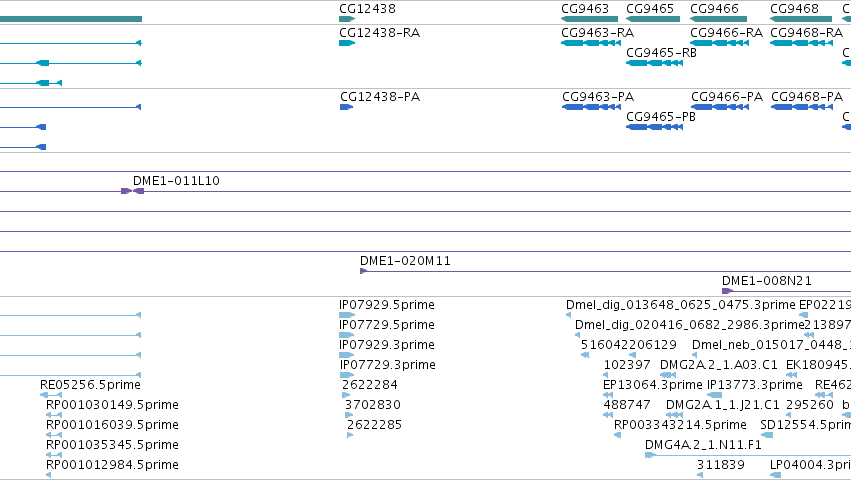Viewport: 851px width, 480px height.
Task: Select the CG9465-RB transcript glyph
Action: tap(654, 63)
